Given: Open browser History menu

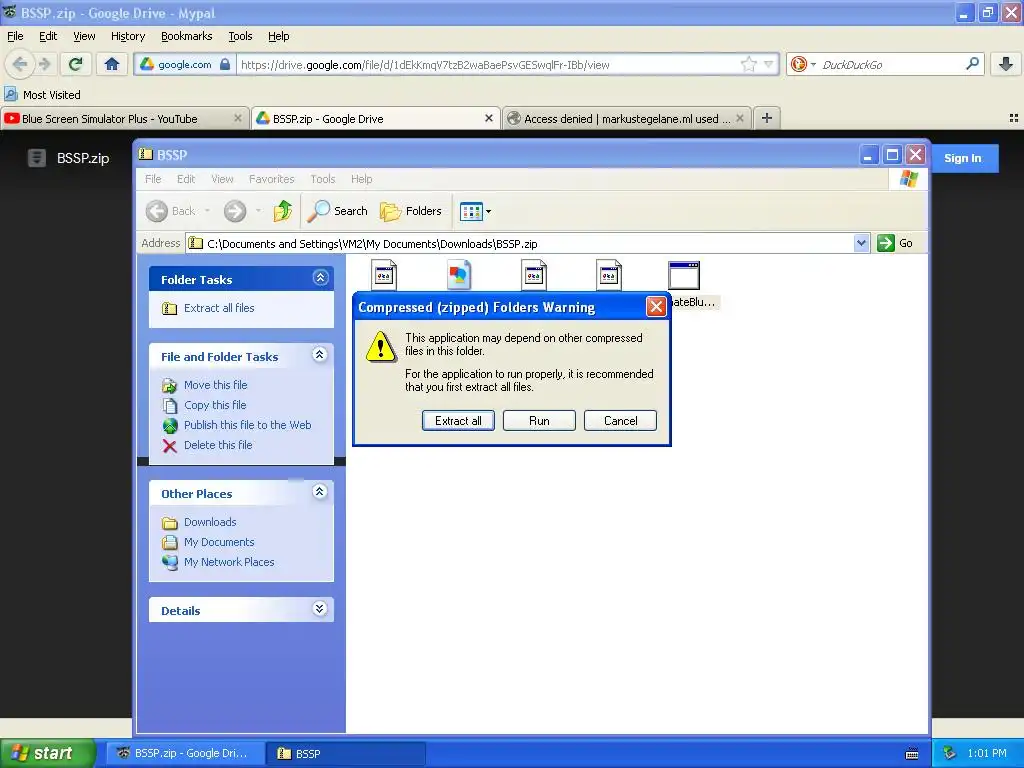Looking at the screenshot, I should [127, 36].
